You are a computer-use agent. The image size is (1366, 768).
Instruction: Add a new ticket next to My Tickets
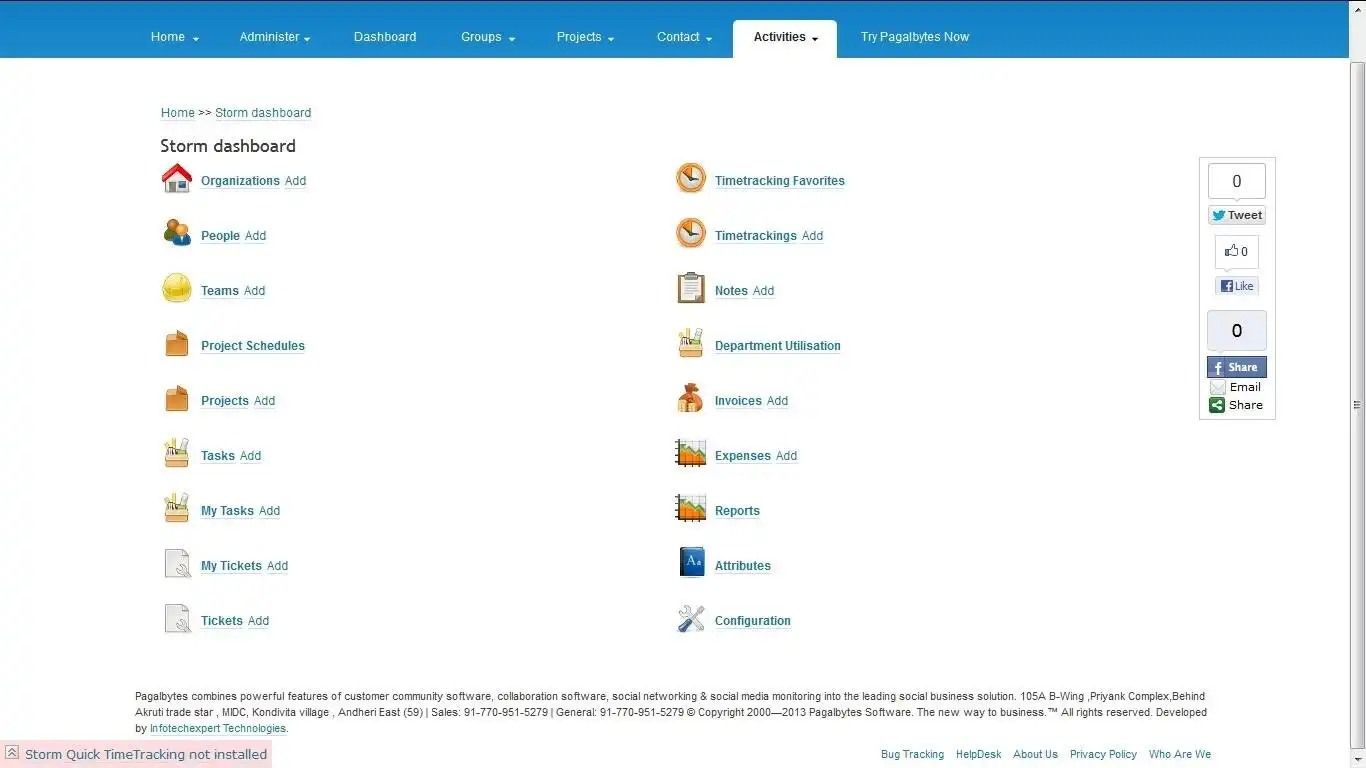point(277,566)
